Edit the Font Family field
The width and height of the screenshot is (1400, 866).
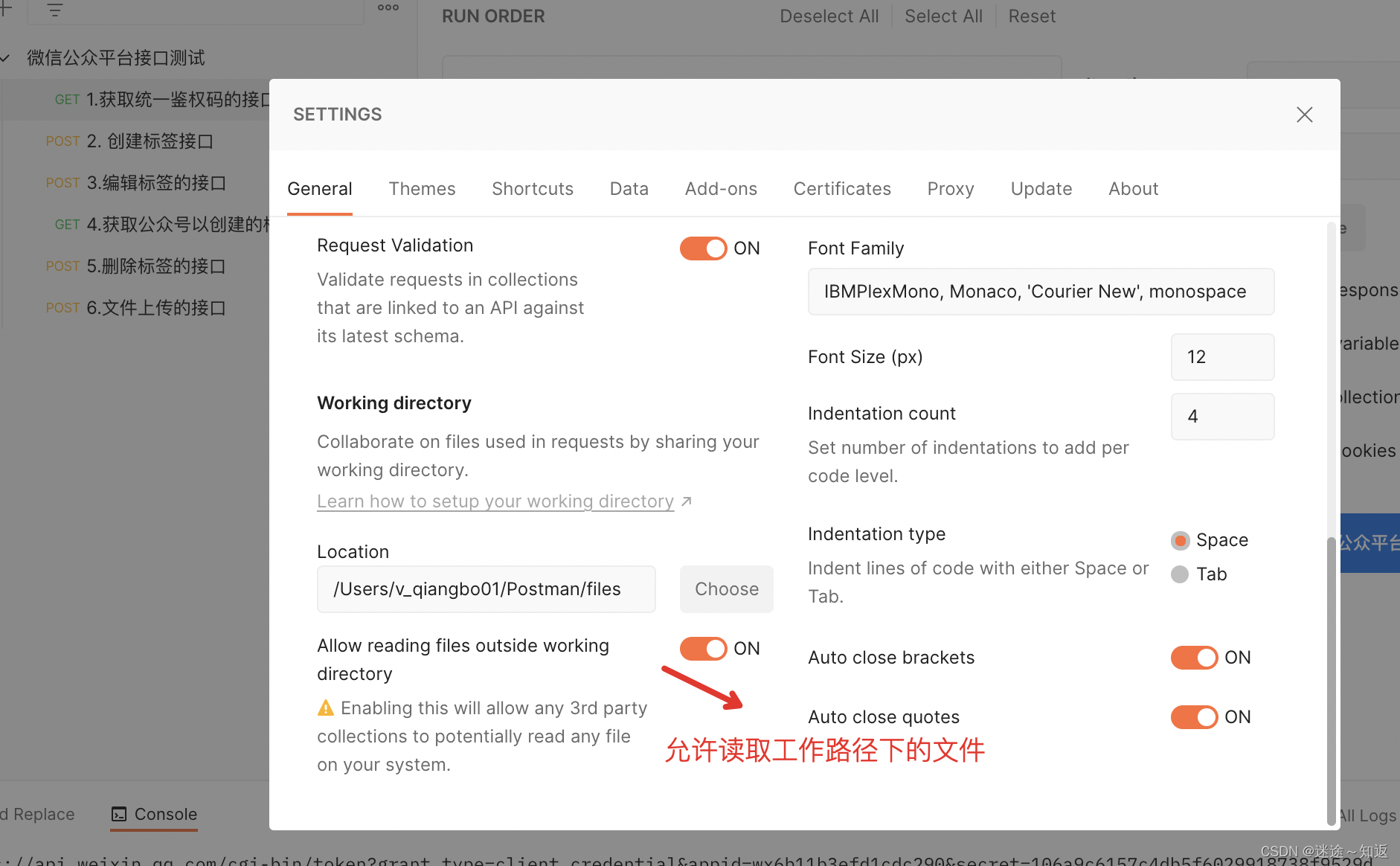[1041, 292]
